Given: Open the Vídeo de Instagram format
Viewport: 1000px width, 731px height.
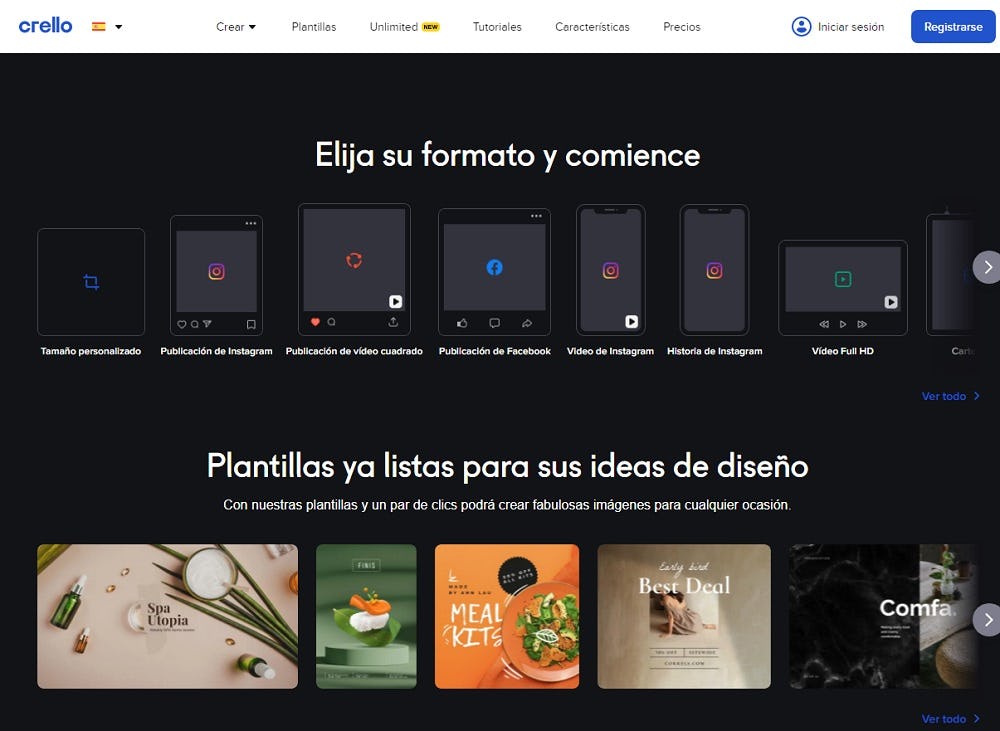Looking at the screenshot, I should tap(610, 269).
